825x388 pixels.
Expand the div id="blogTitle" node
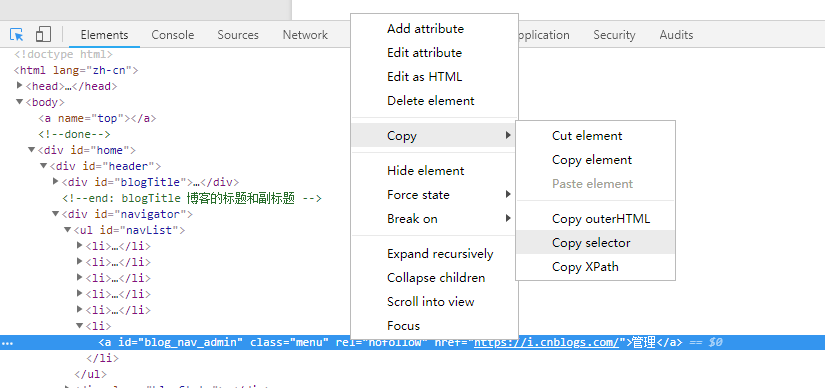tap(56, 182)
